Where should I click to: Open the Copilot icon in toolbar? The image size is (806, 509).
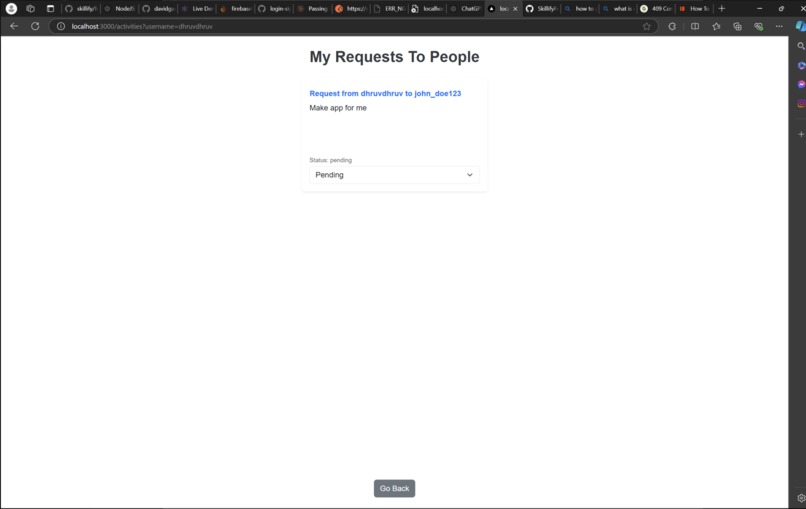point(800,26)
